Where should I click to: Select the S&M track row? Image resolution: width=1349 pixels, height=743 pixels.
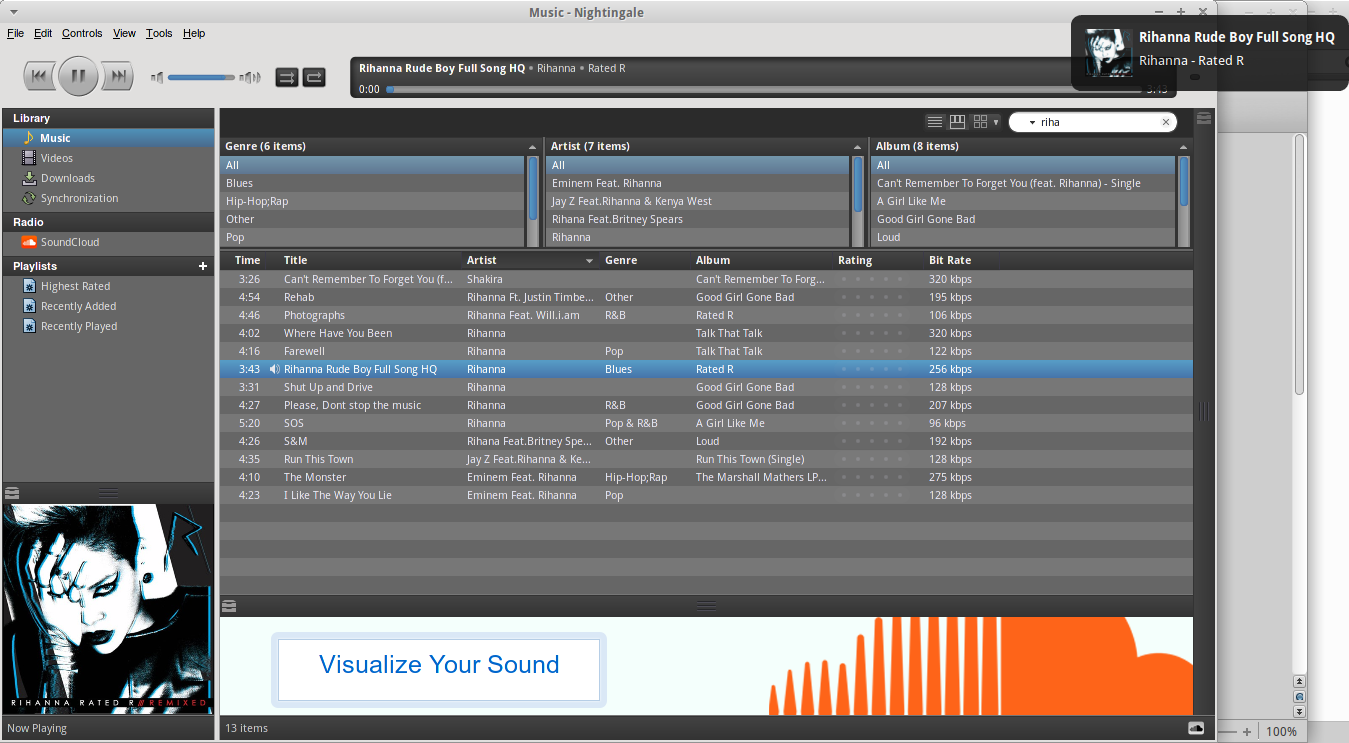[x=706, y=441]
